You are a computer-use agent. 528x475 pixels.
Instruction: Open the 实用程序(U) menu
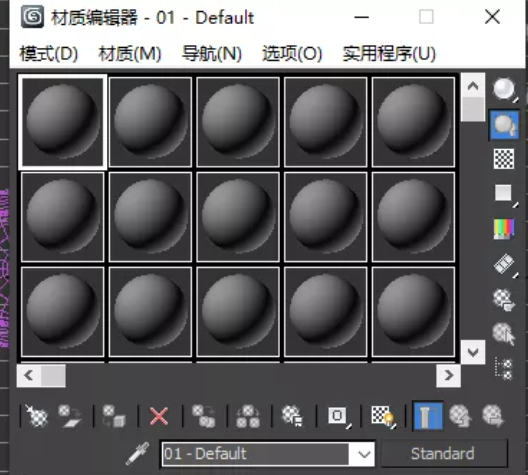[389, 54]
